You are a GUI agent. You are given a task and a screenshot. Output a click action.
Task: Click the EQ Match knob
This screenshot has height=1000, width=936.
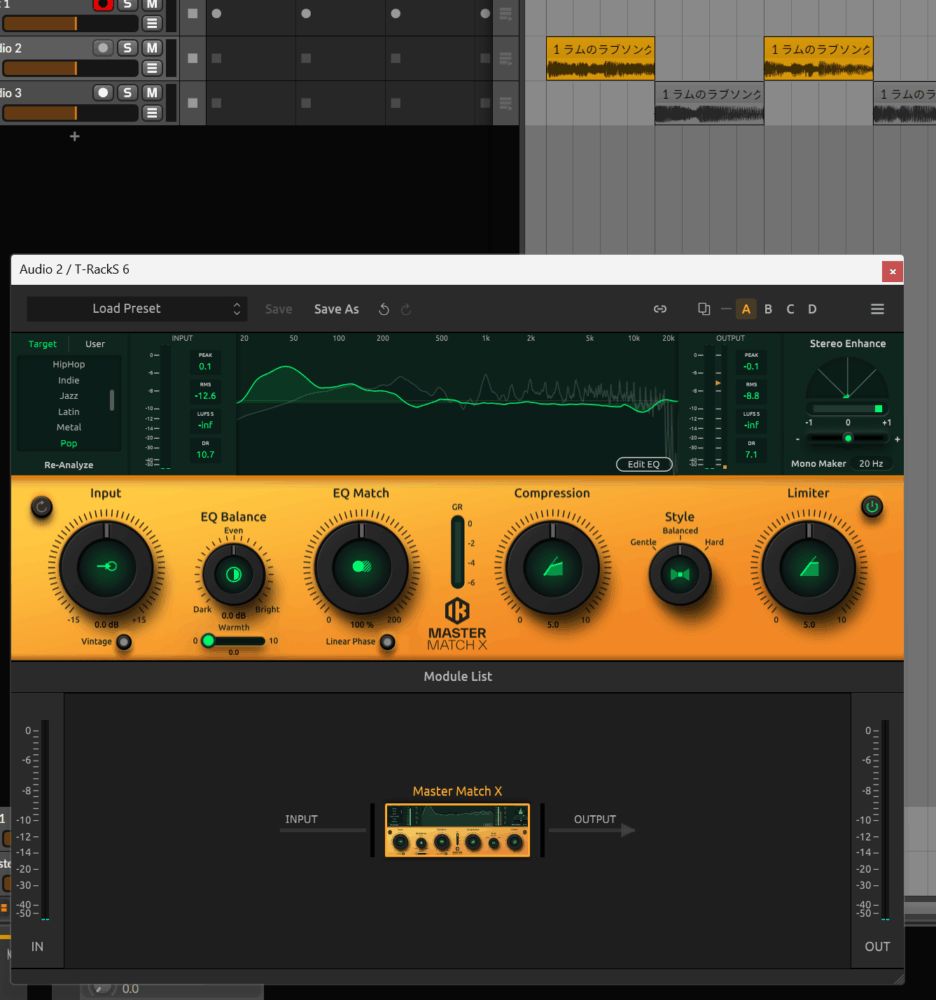pos(362,566)
